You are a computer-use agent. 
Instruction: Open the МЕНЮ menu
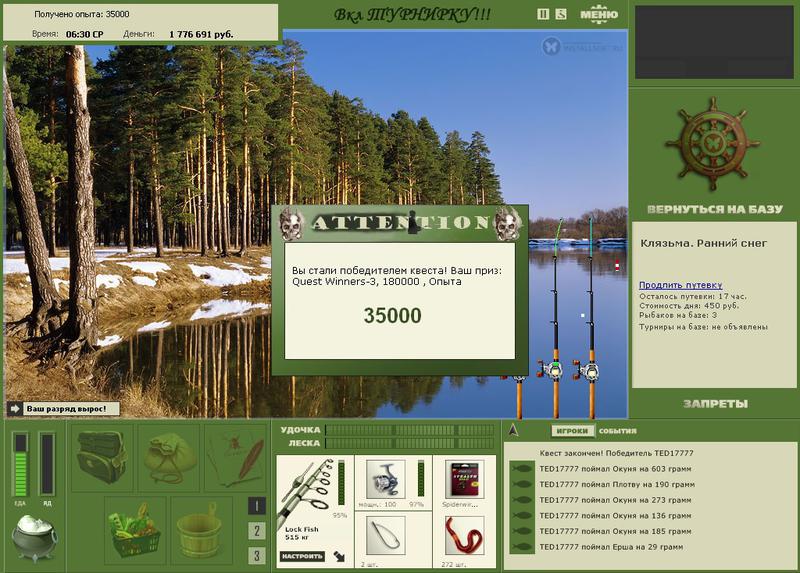[598, 14]
